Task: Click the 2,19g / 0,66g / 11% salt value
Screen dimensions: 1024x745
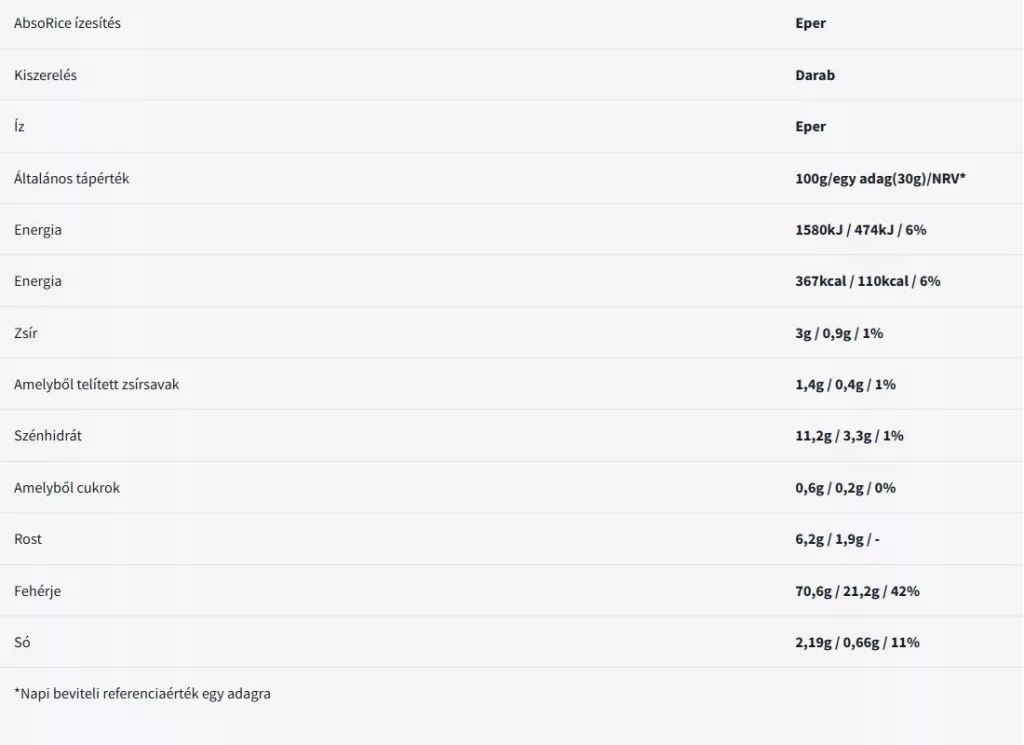Action: tap(857, 642)
